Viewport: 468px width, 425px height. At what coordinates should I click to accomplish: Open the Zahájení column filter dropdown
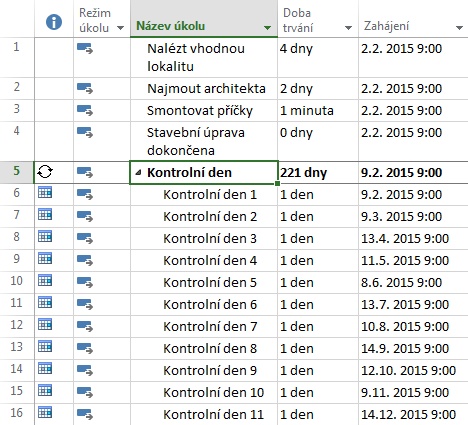459,28
